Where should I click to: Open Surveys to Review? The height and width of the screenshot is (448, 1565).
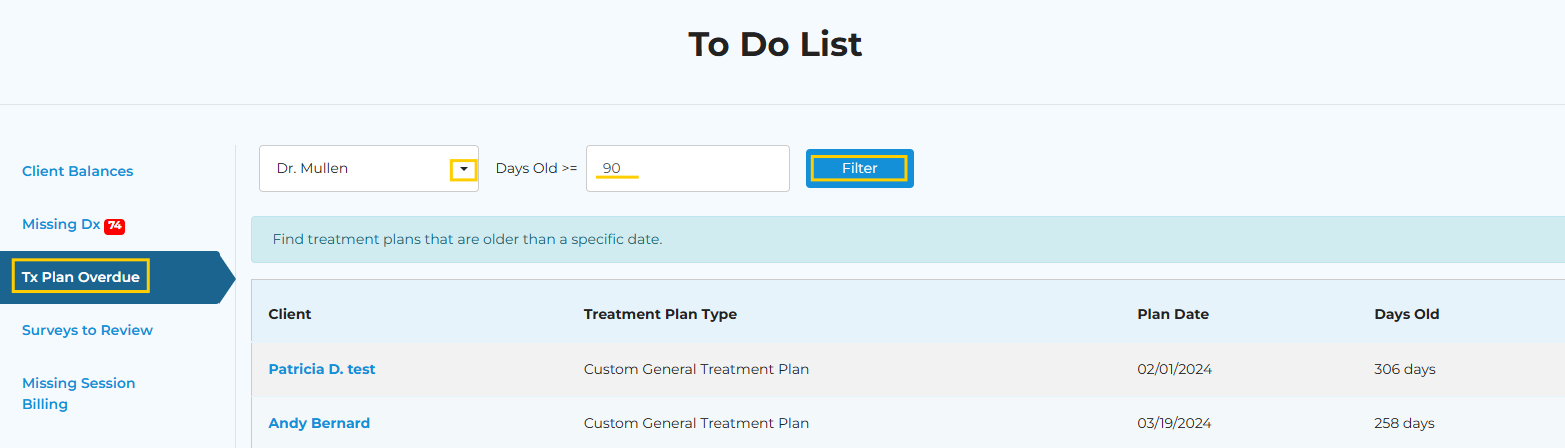tap(87, 330)
